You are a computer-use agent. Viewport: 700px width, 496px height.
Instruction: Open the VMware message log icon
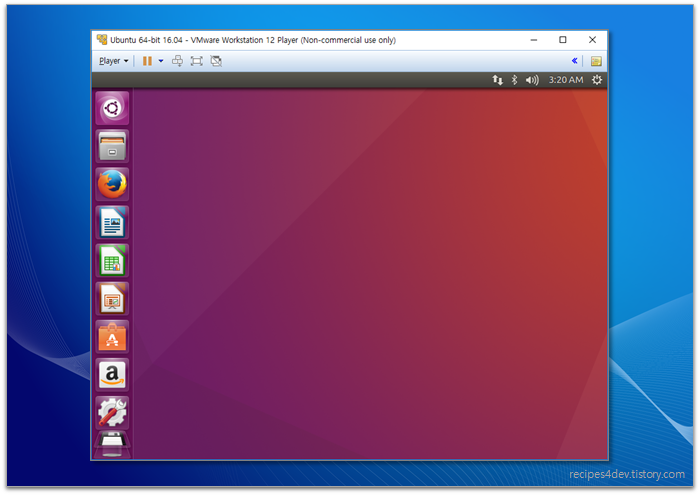(596, 61)
